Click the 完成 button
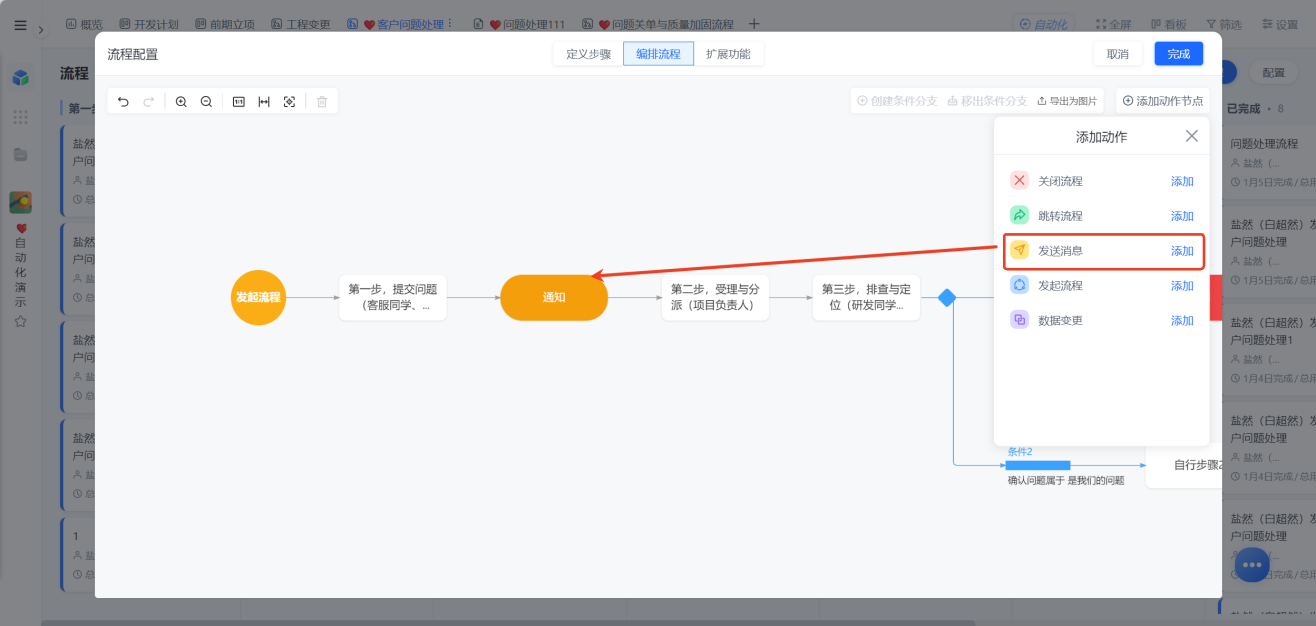The image size is (1316, 626). click(x=1179, y=54)
